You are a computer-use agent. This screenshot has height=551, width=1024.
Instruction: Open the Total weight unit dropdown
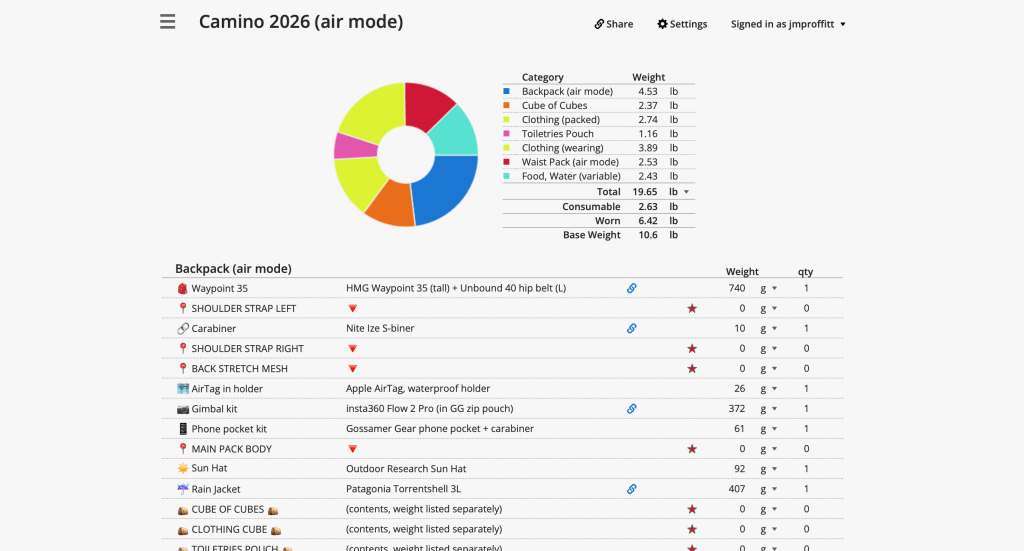tap(686, 191)
